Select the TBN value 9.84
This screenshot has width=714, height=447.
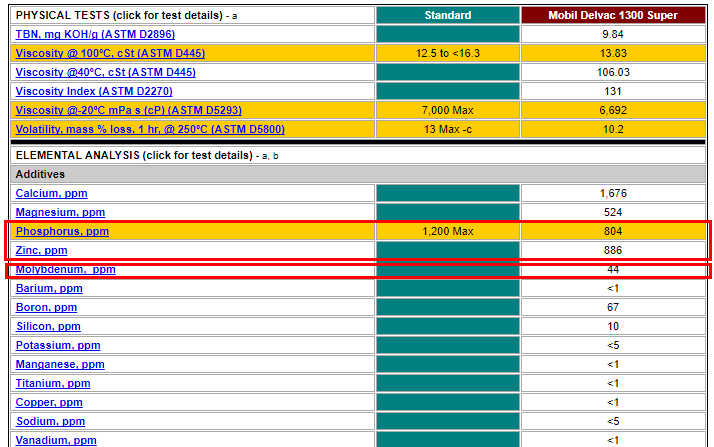click(613, 34)
